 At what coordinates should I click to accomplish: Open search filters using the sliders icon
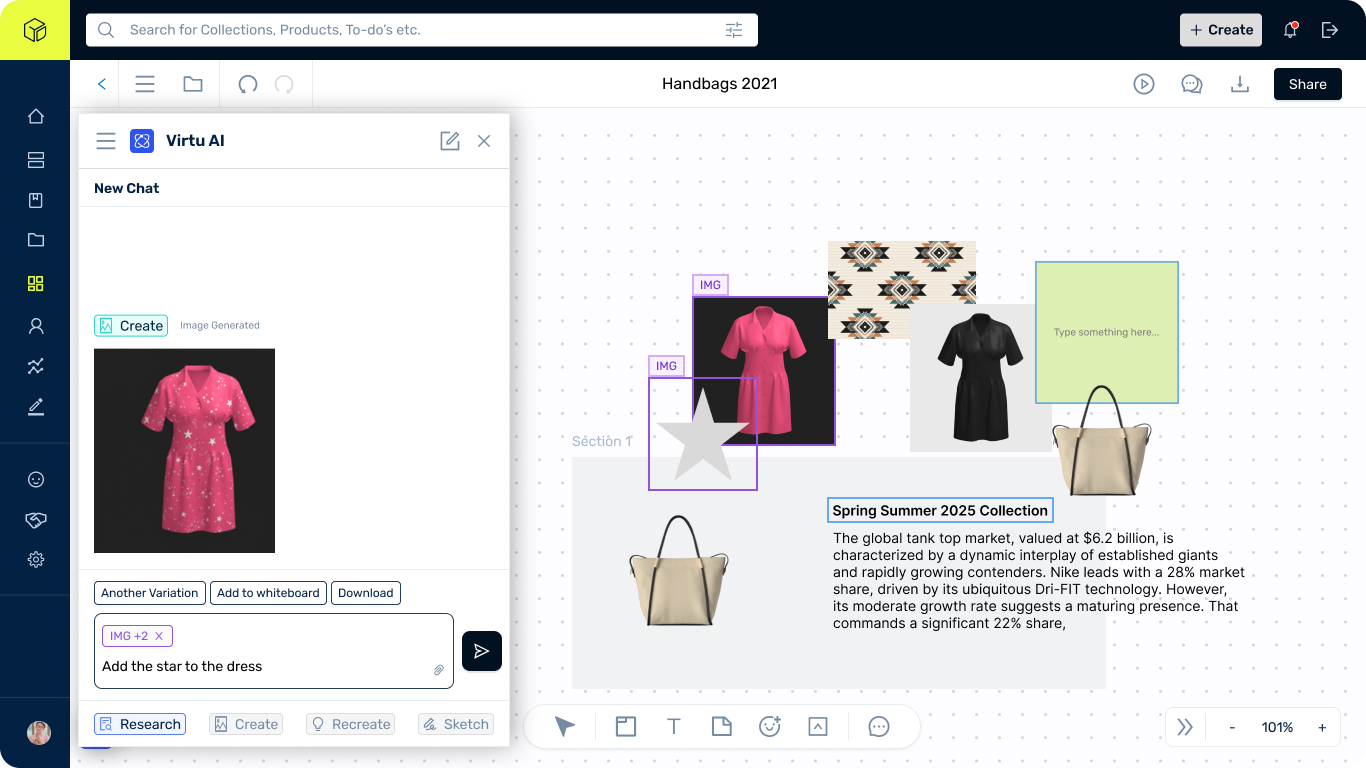tap(734, 30)
